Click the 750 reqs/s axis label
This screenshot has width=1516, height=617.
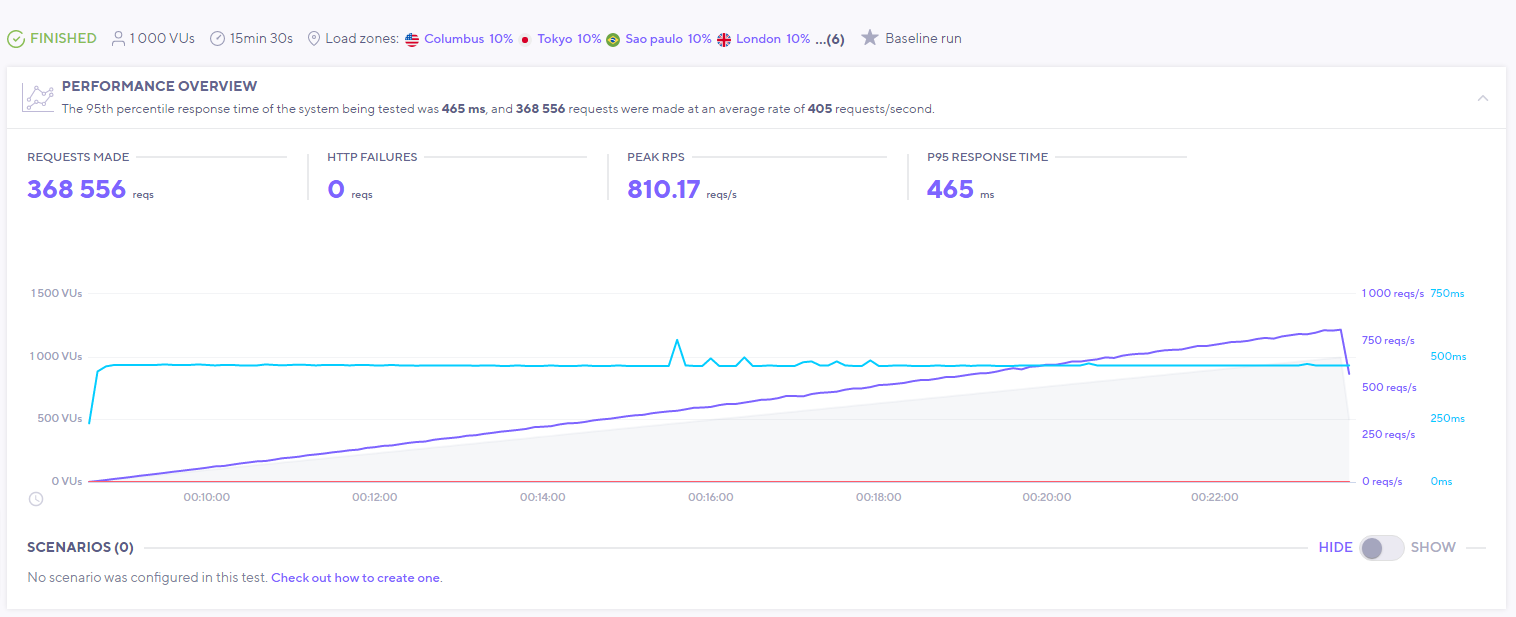(x=1389, y=340)
